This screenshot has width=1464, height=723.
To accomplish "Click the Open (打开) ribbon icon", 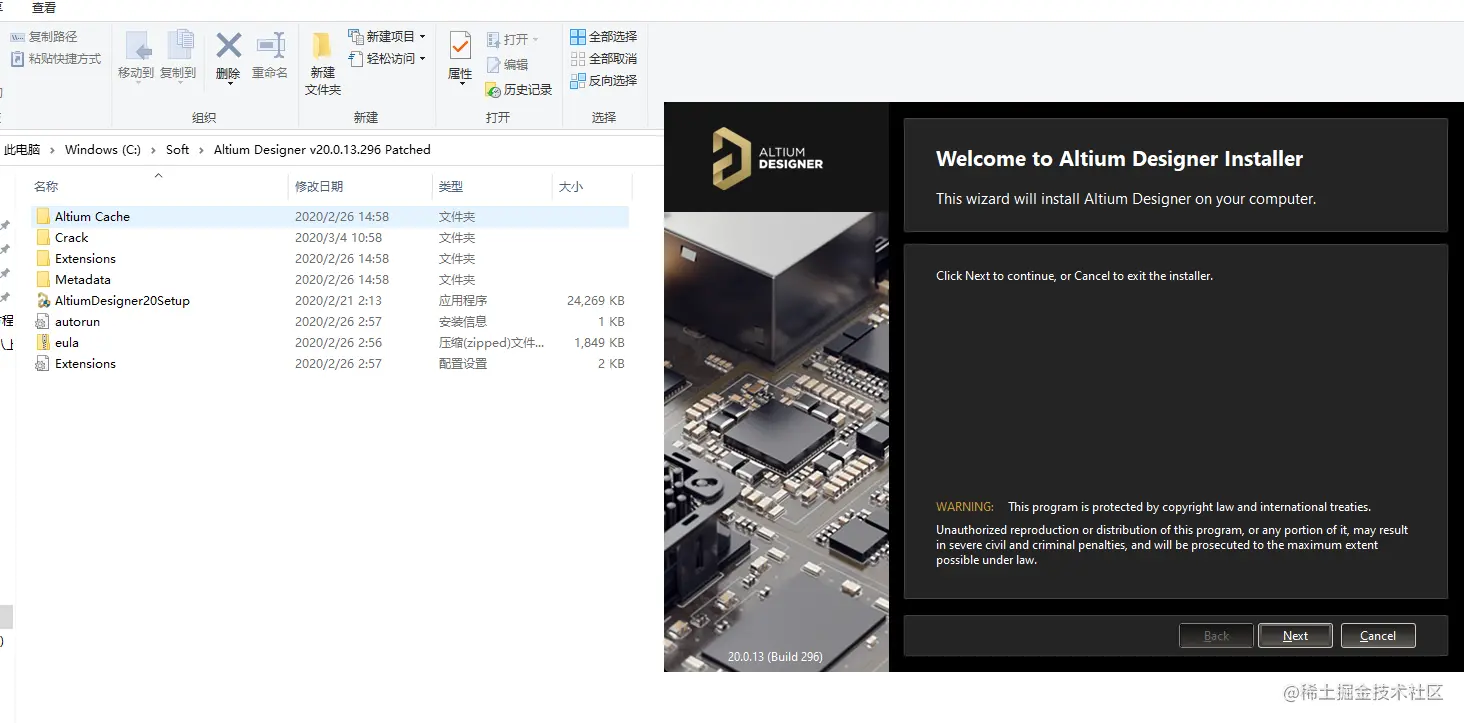I will click(x=493, y=40).
